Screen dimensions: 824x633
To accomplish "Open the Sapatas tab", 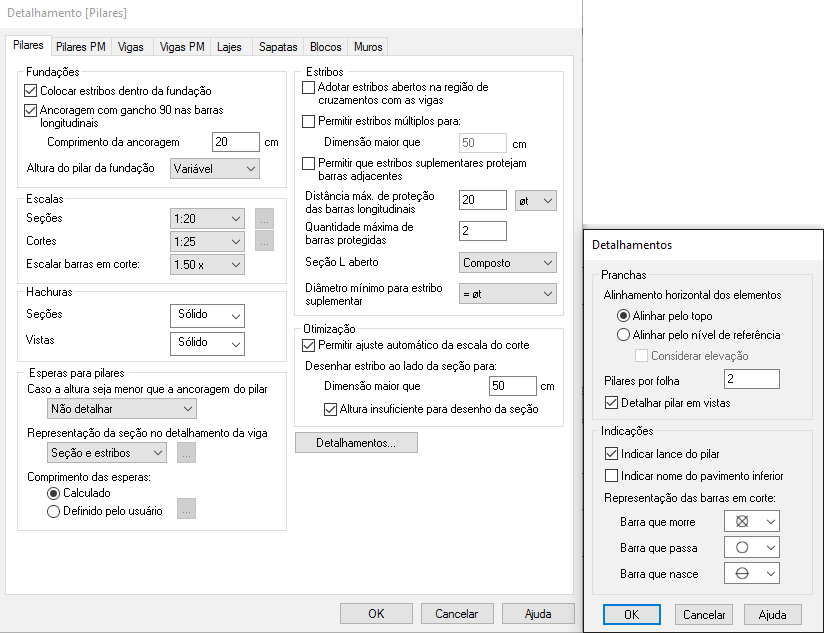I will pos(278,47).
